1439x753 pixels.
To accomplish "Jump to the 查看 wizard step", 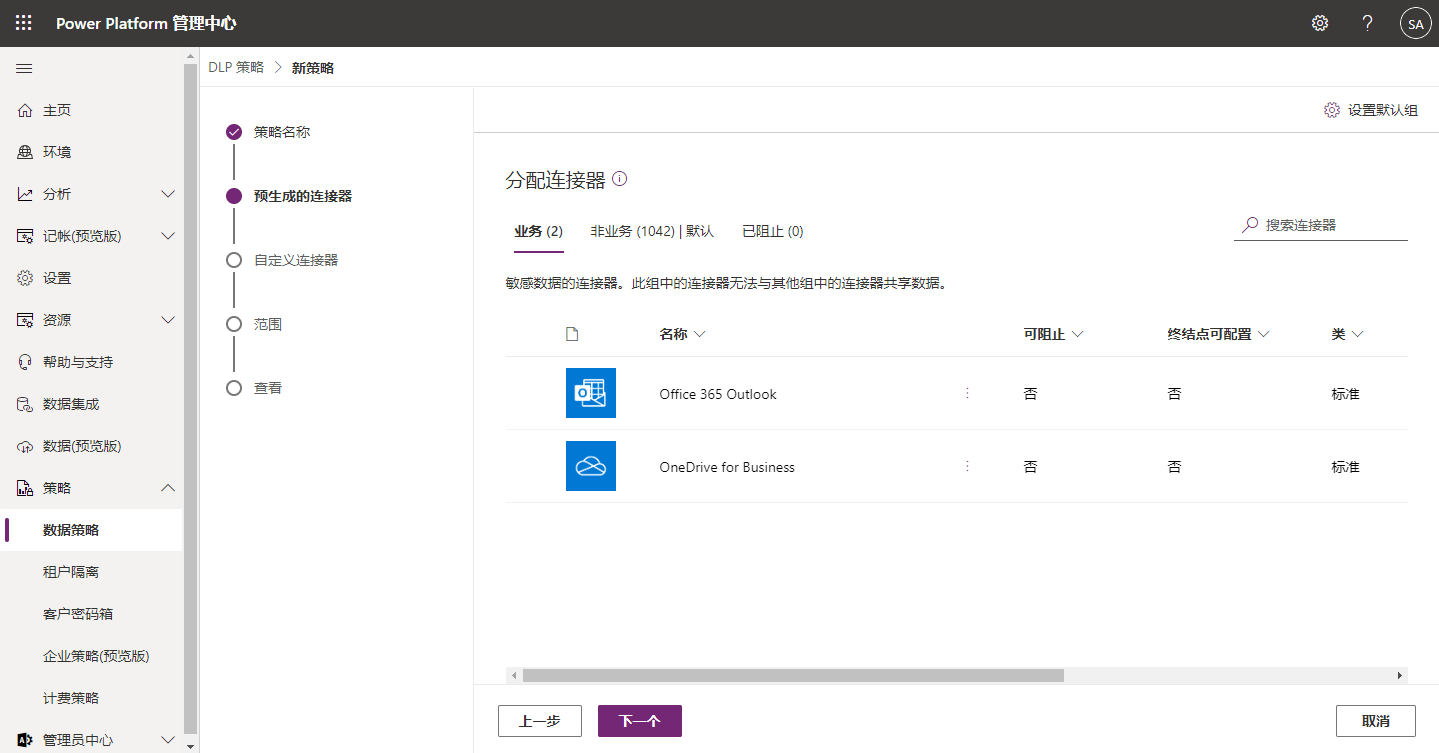I will click(267, 388).
